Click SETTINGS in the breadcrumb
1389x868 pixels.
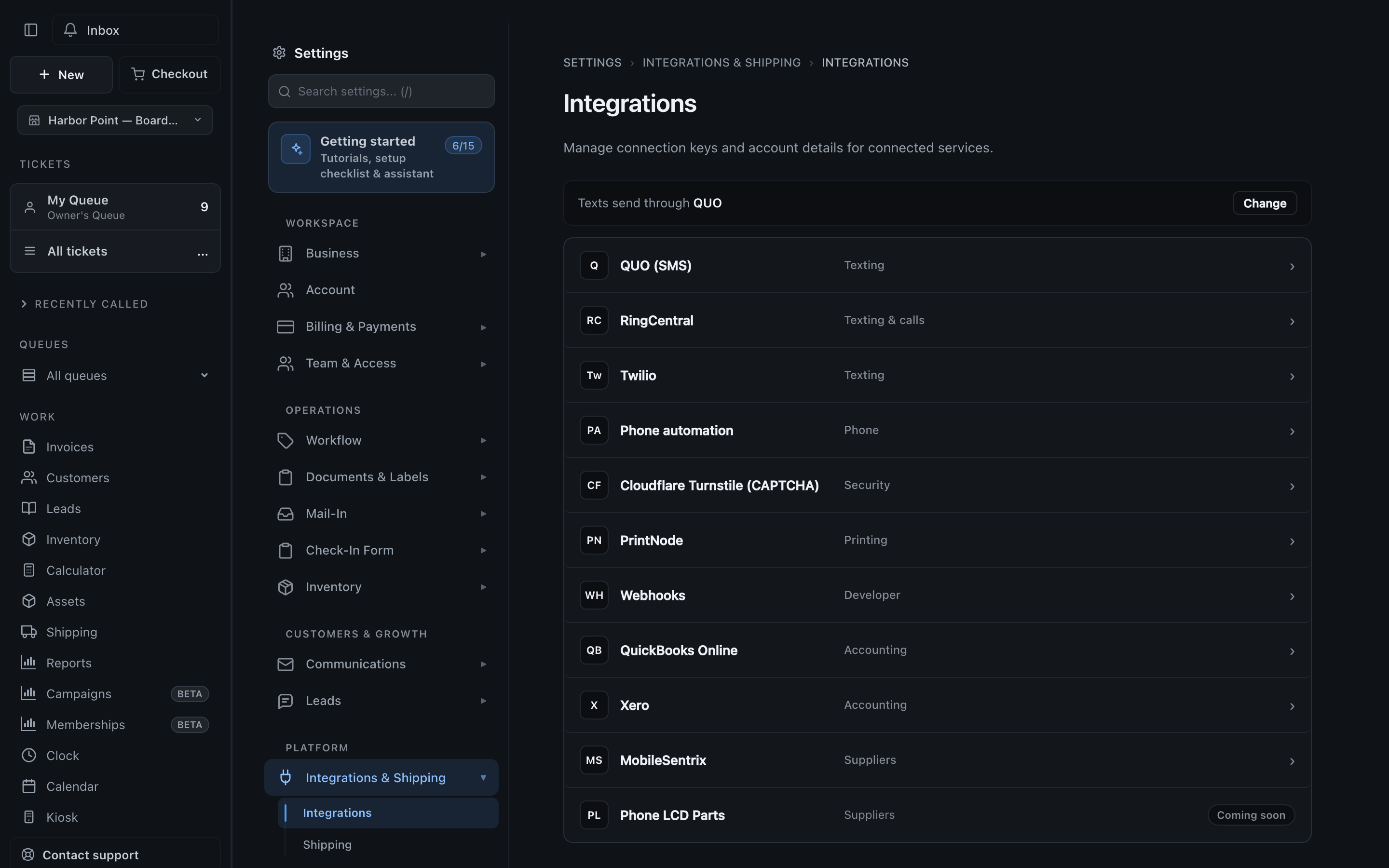click(592, 63)
